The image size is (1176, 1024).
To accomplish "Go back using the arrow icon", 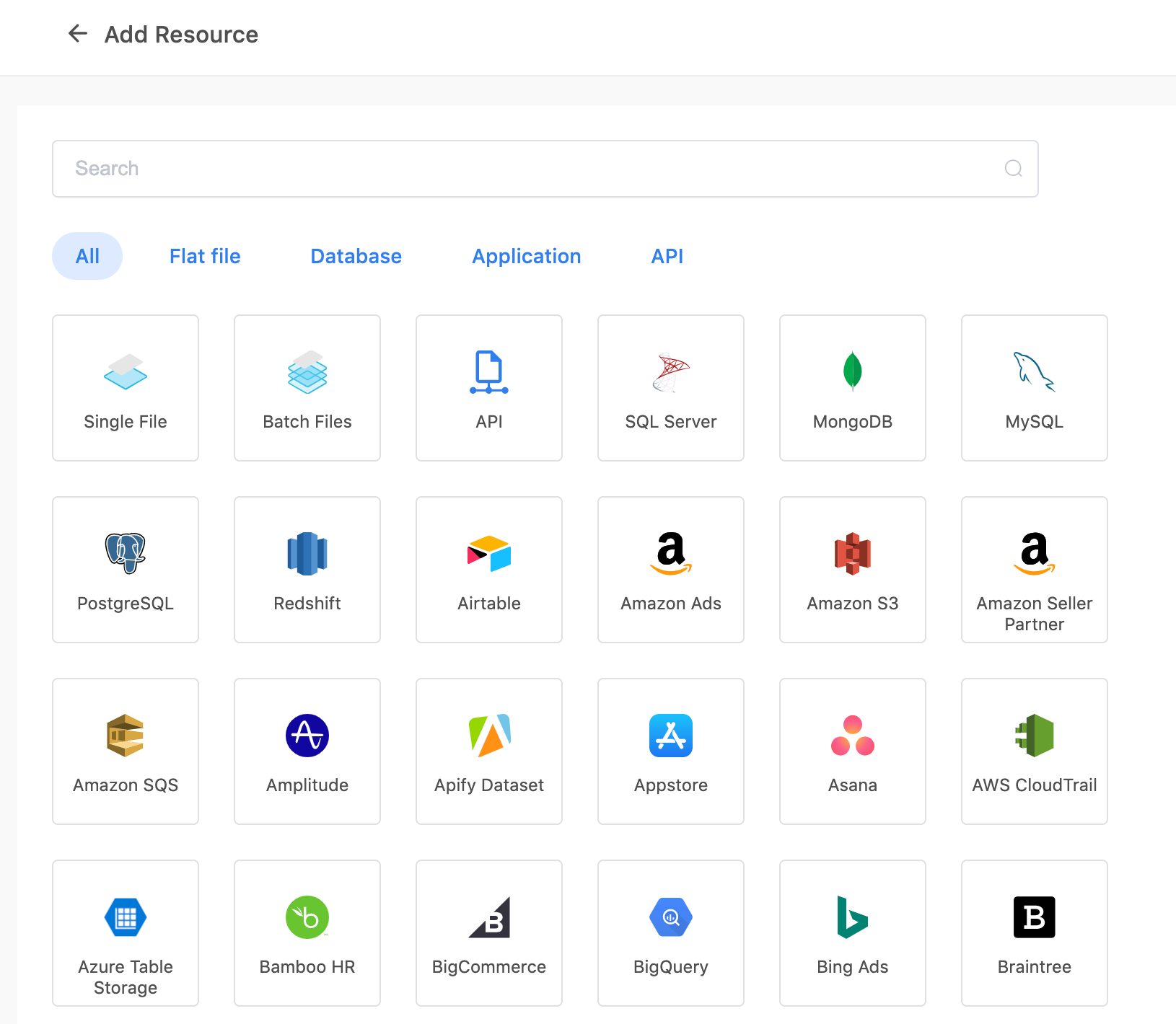I will [78, 33].
